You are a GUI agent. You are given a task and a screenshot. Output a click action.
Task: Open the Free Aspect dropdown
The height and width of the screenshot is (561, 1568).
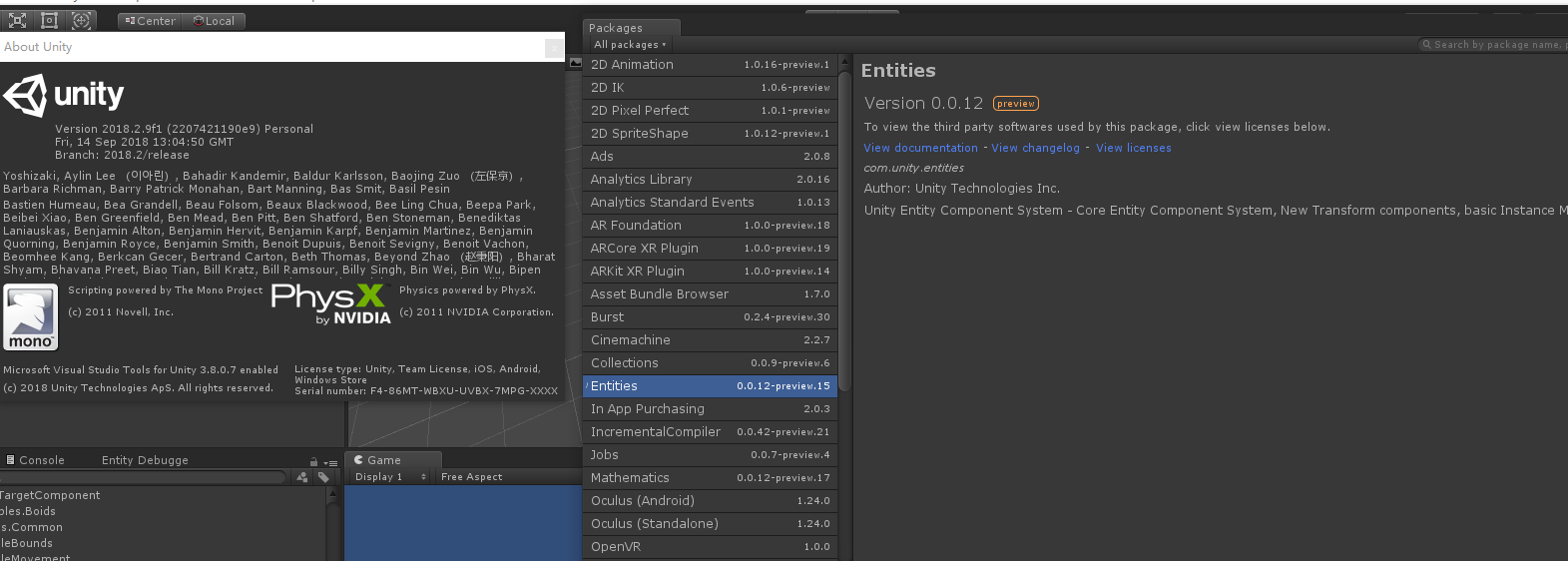[472, 477]
